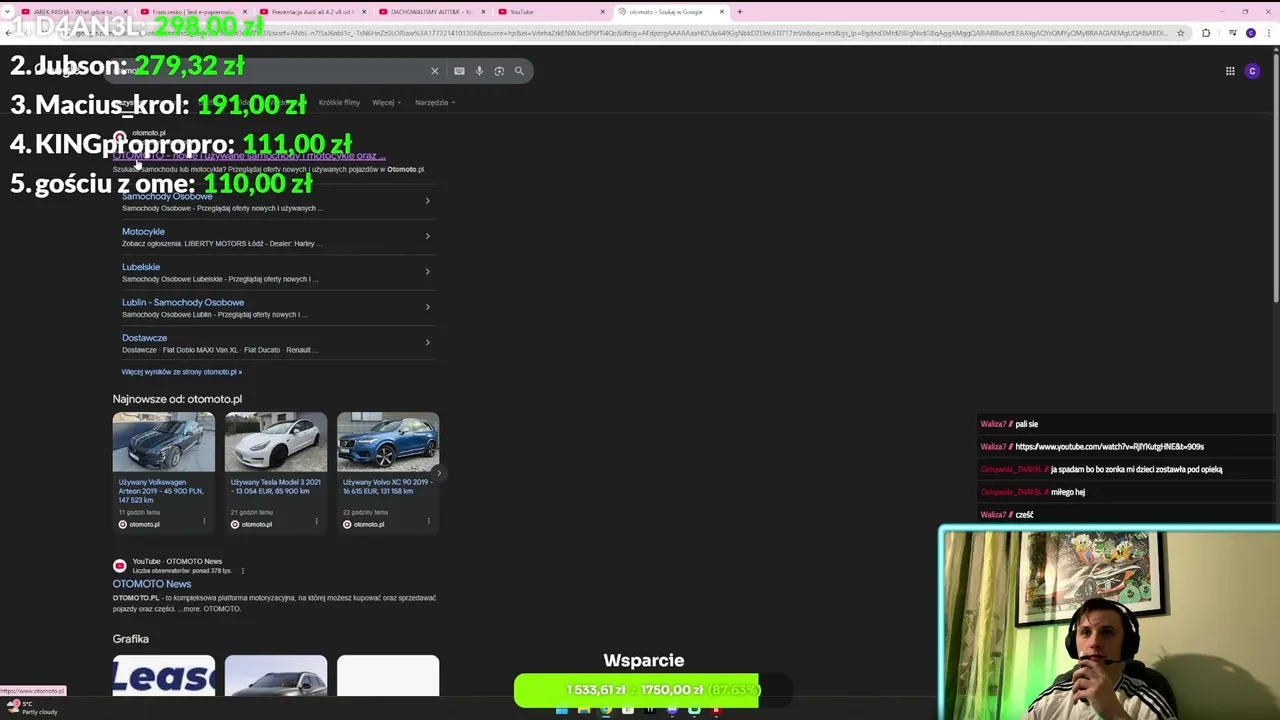Open the 'Więcej' search filters dropdown
The width and height of the screenshot is (1280, 720).
coord(386,102)
